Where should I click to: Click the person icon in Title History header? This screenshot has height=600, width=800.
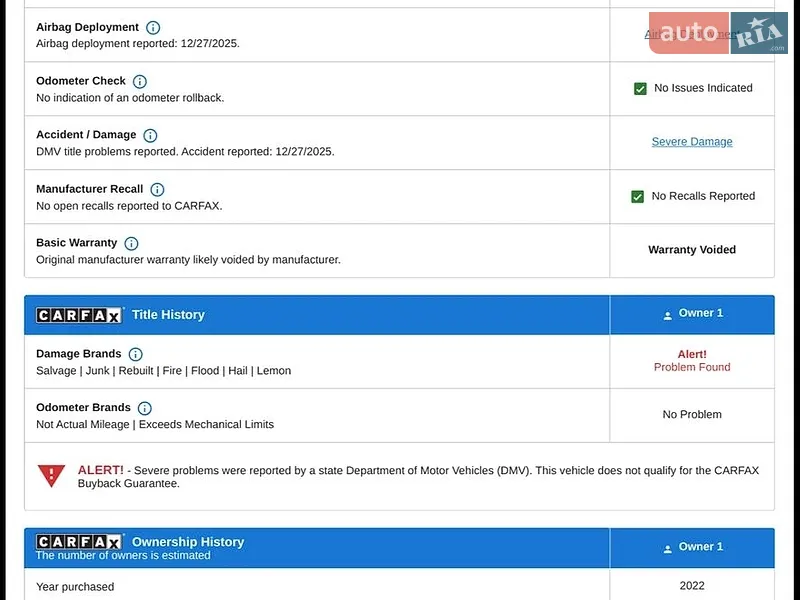point(667,316)
